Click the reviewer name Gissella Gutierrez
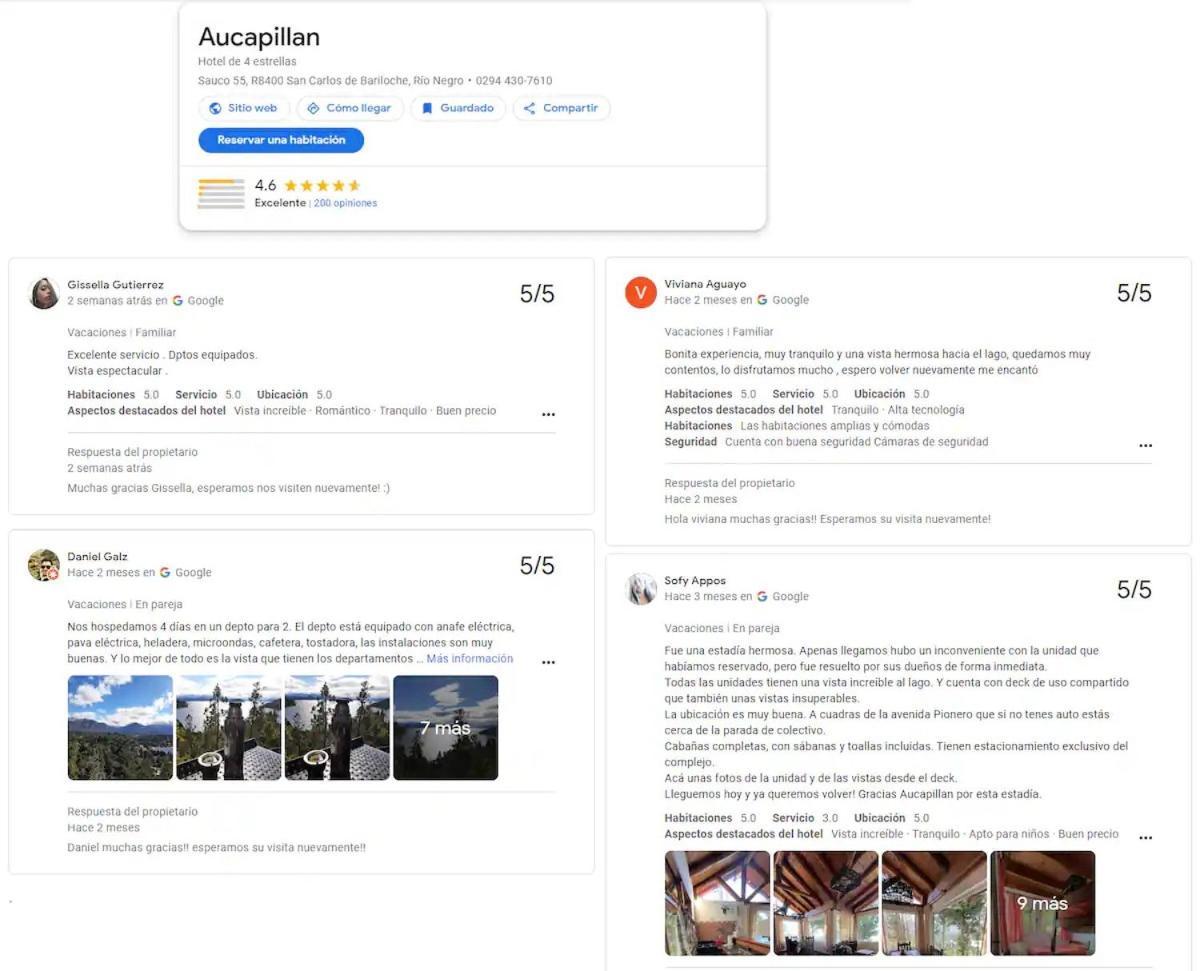 (115, 285)
